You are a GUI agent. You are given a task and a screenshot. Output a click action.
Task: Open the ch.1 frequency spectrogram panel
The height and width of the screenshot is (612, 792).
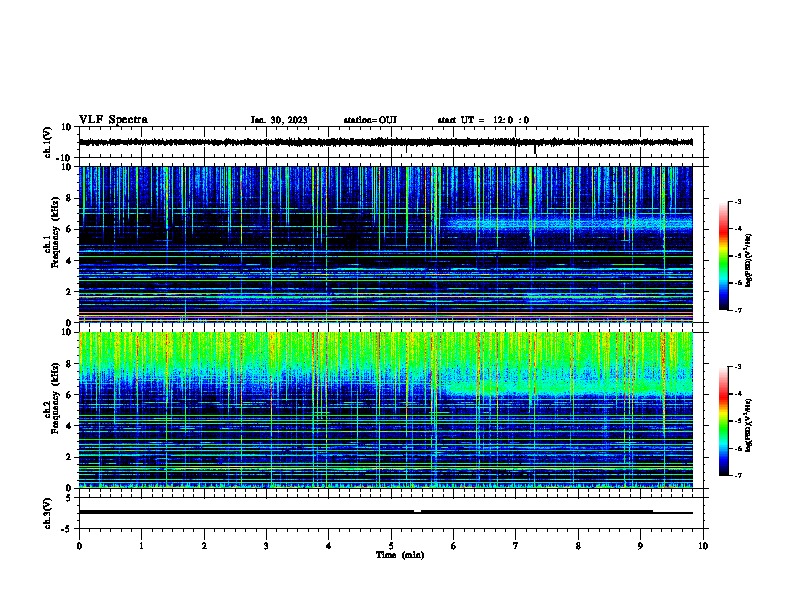click(x=385, y=244)
